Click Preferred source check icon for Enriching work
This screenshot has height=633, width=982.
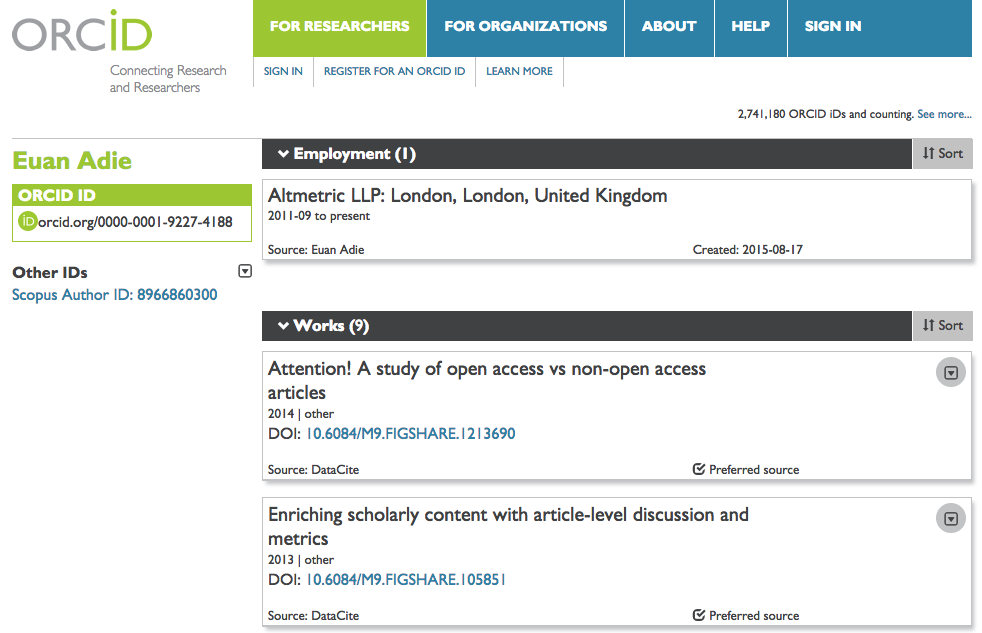pos(699,615)
